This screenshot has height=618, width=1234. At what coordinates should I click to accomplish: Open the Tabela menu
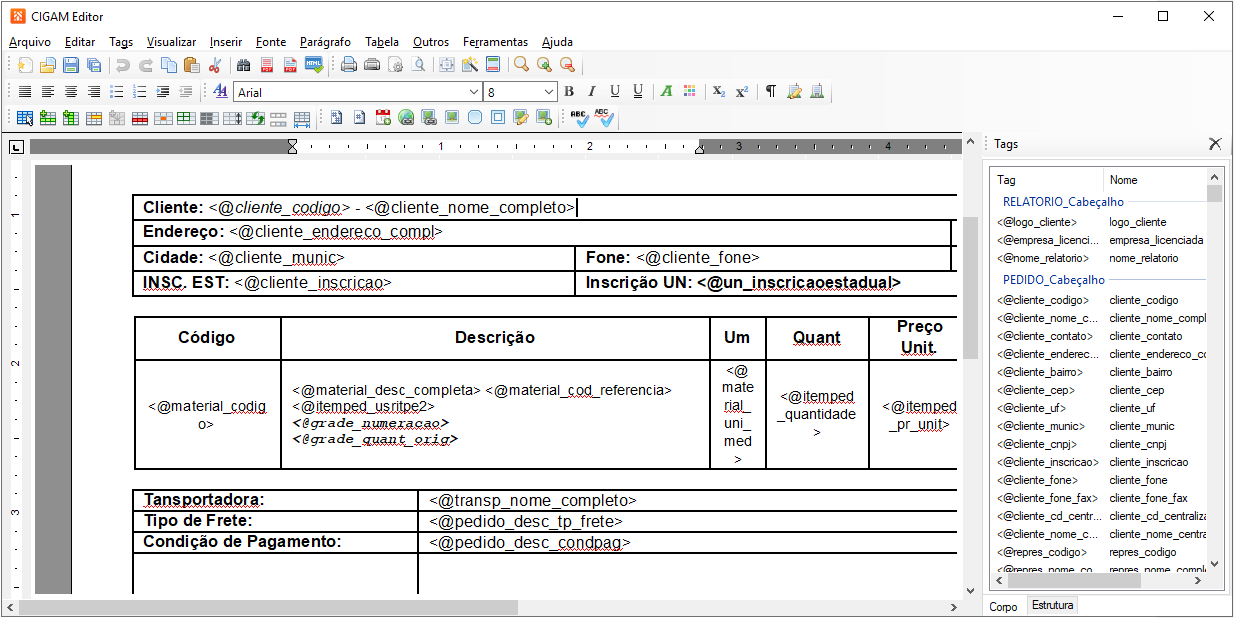(381, 42)
